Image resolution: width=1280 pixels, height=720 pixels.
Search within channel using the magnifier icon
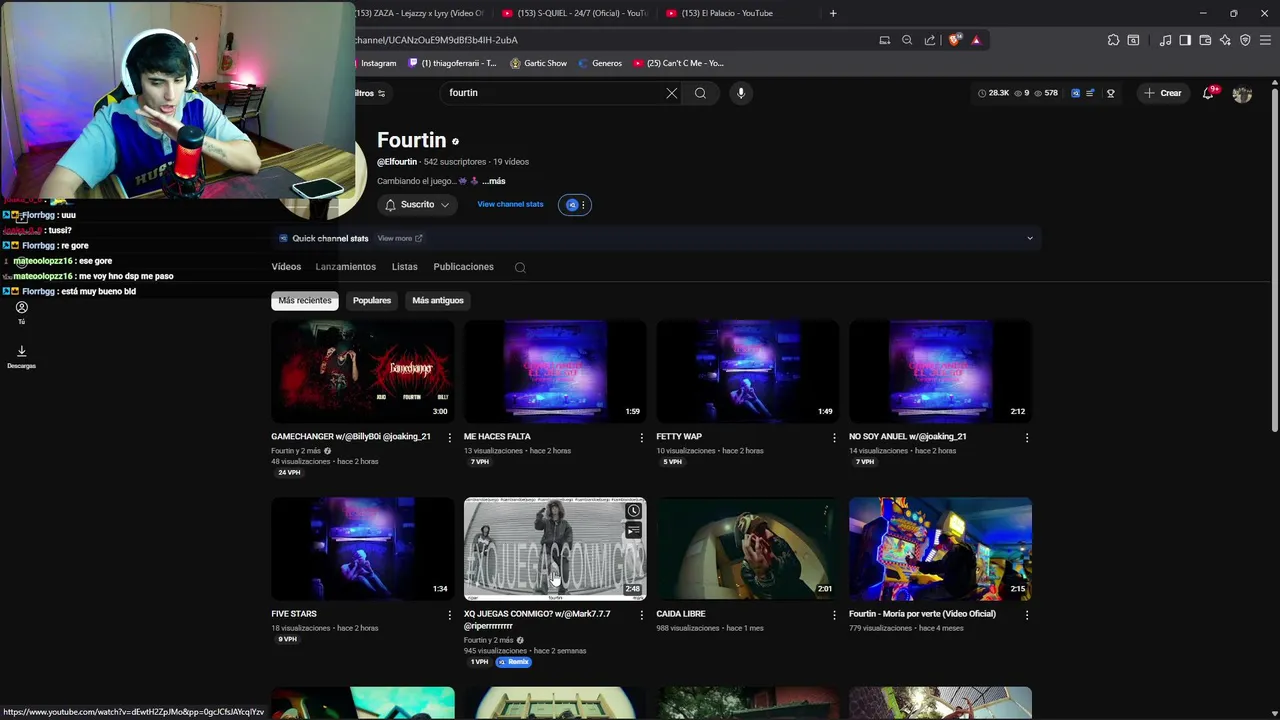point(520,267)
